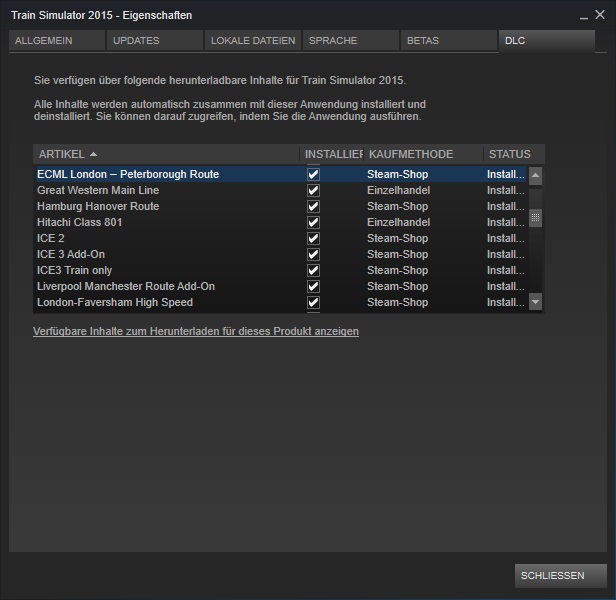Select ECML London – Peterborough Route row
This screenshot has height=600, width=616.
click(x=280, y=174)
